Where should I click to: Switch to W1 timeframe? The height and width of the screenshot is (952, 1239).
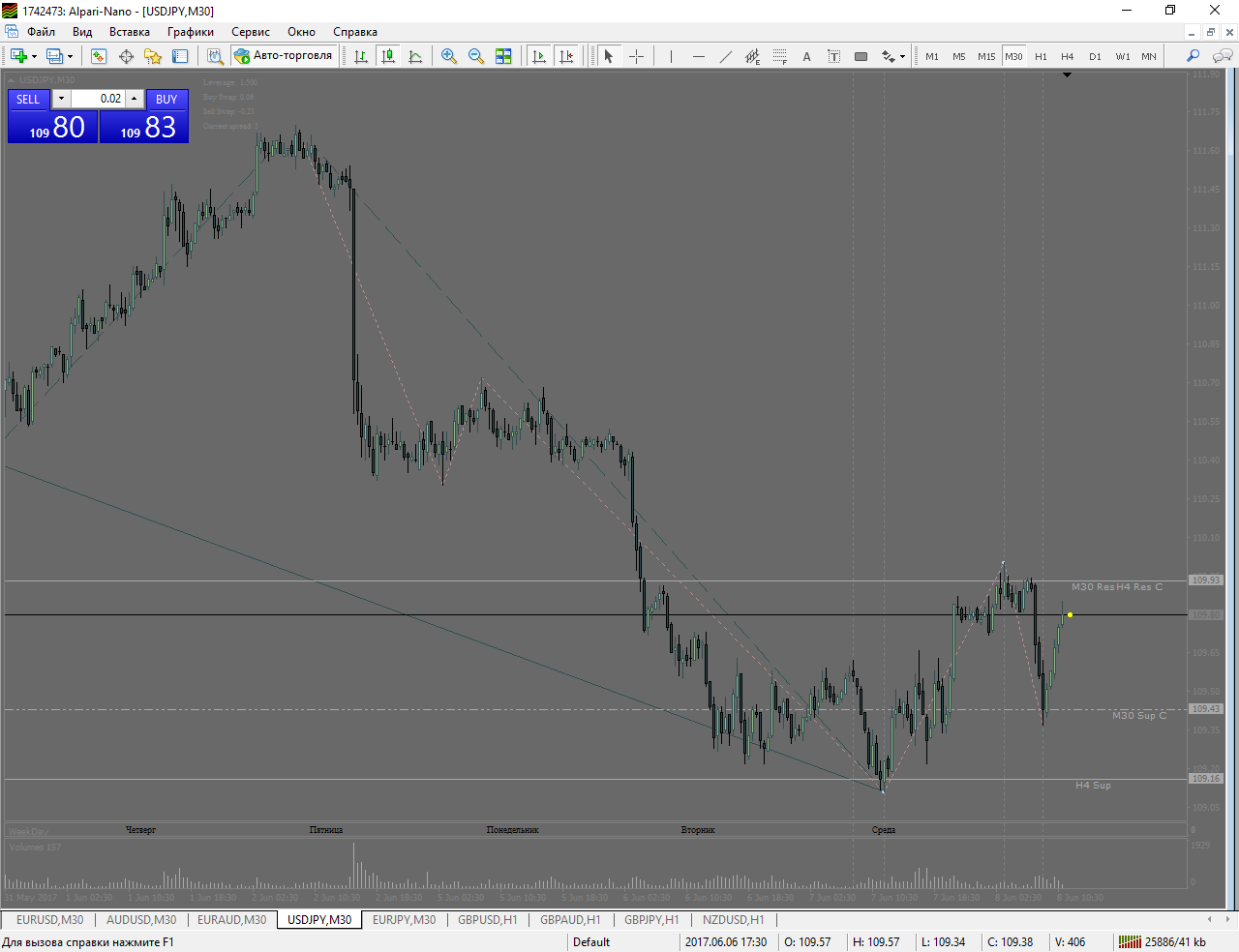point(1122,56)
